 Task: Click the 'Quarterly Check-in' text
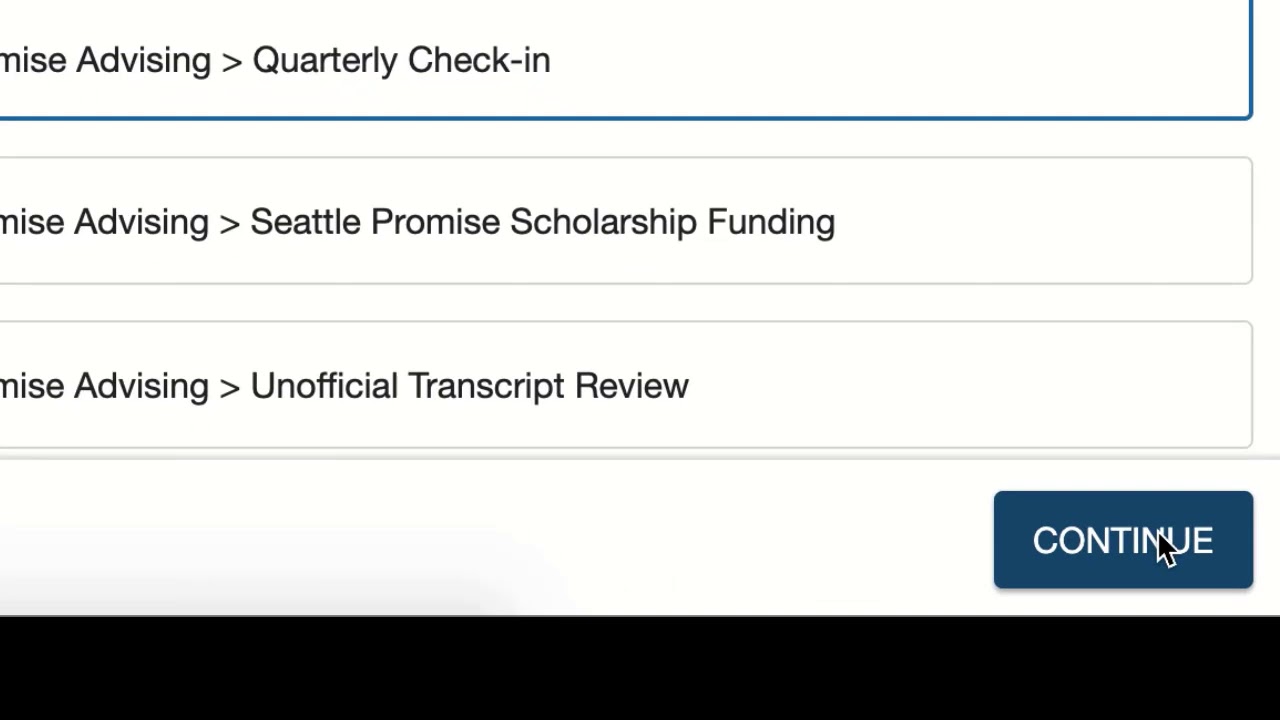400,60
